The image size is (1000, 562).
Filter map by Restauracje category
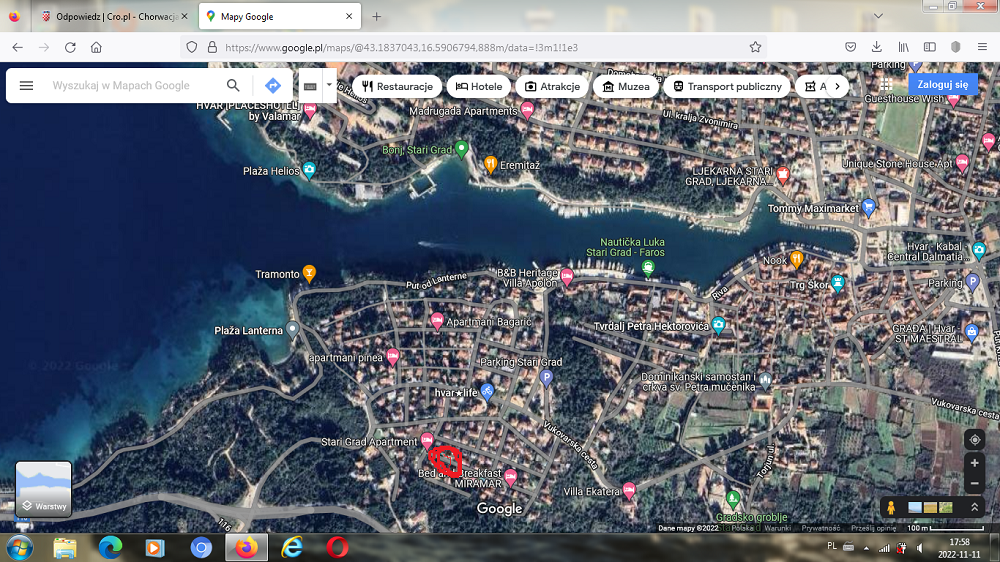click(398, 86)
